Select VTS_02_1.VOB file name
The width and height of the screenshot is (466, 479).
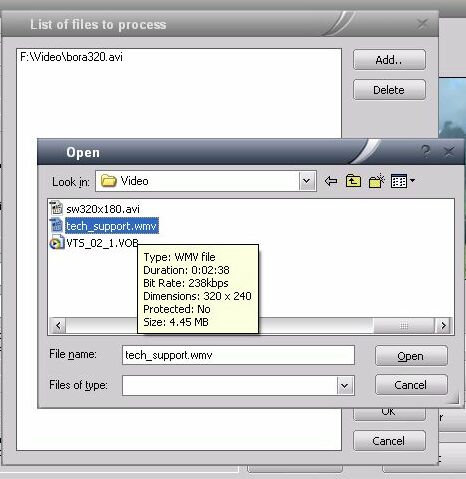pyautogui.click(x=102, y=243)
